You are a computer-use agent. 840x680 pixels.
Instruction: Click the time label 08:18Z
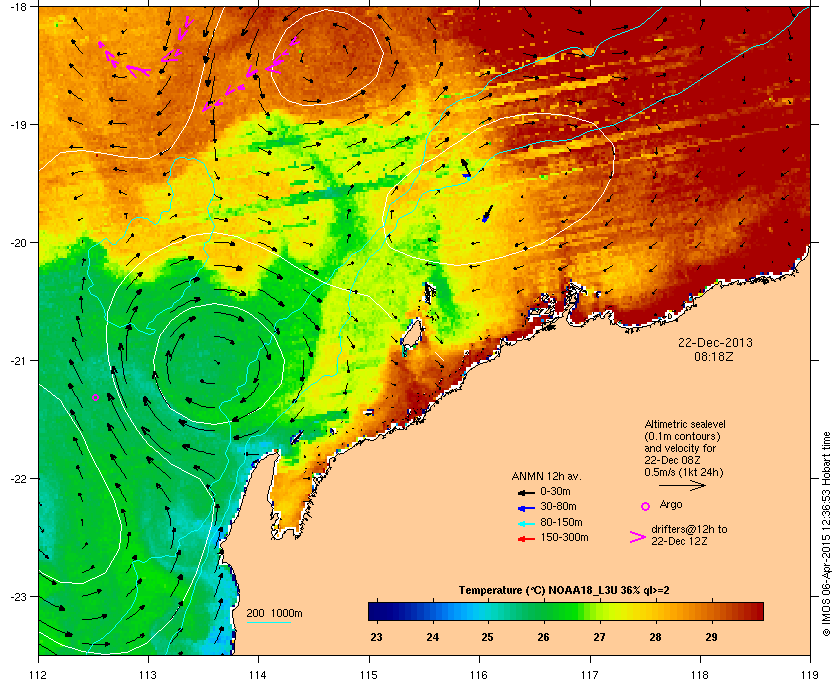point(714,356)
